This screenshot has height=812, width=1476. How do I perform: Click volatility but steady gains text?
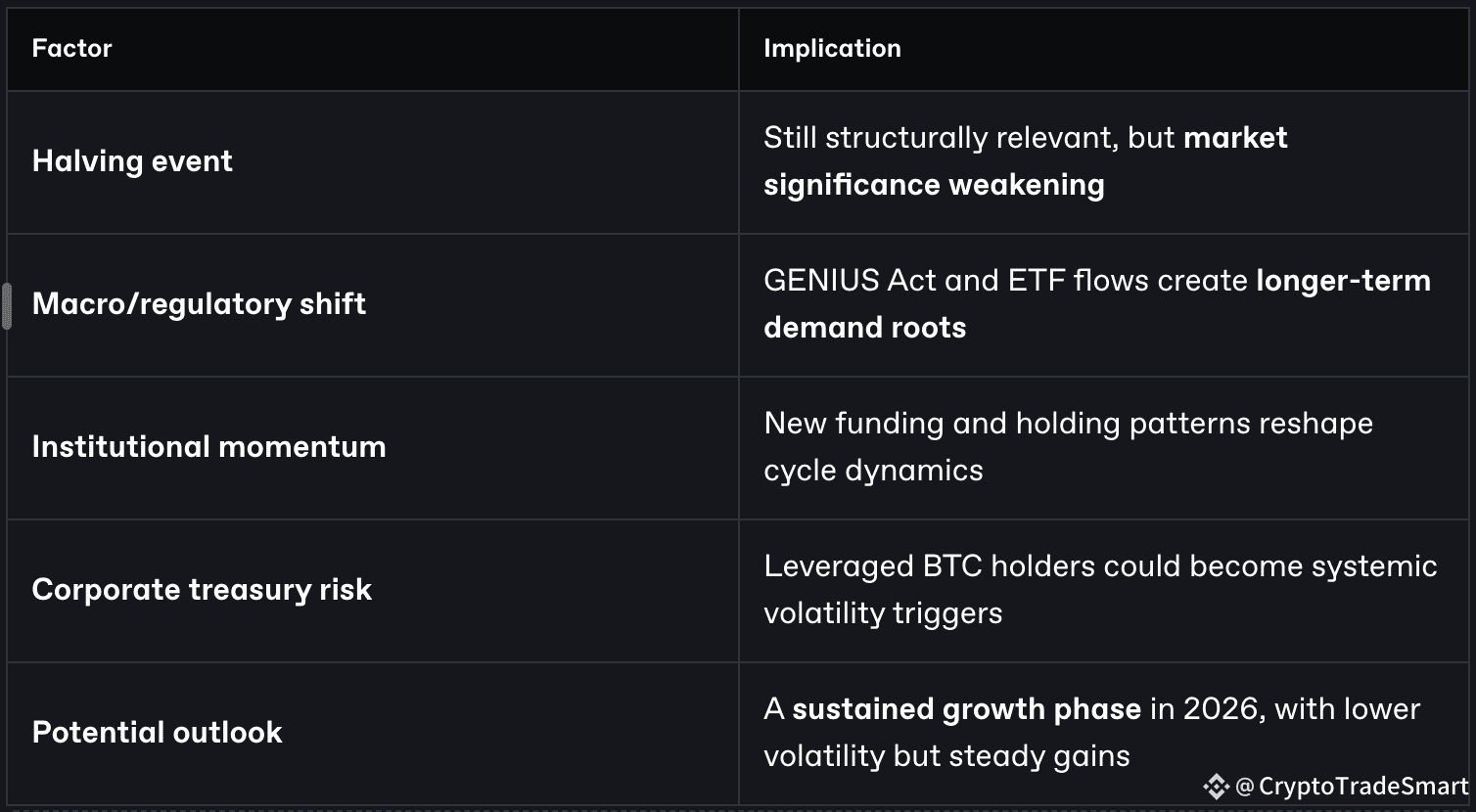point(946,756)
